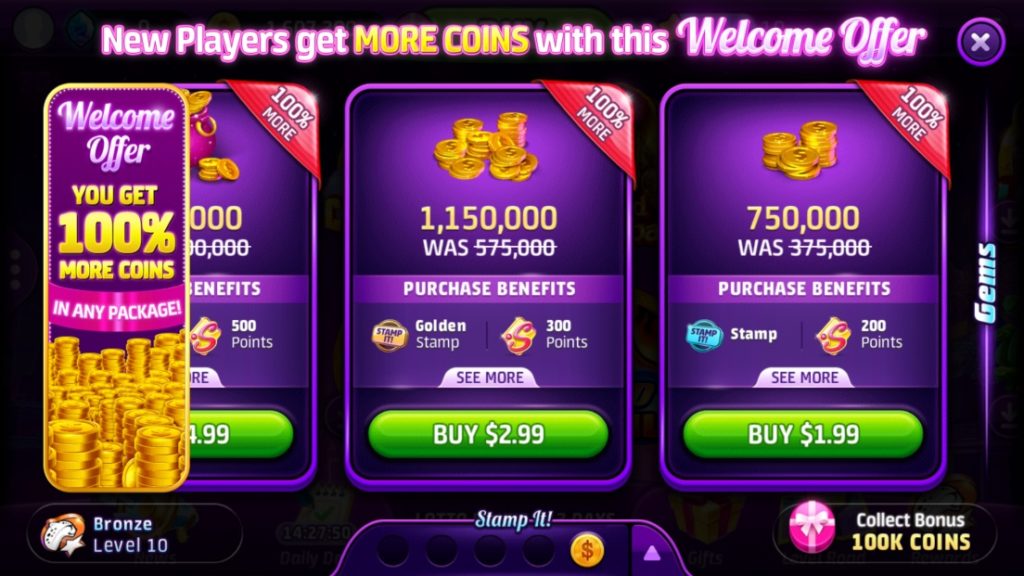
Task: Click the gold dollar coin in Stamp It bar
Action: [x=586, y=550]
